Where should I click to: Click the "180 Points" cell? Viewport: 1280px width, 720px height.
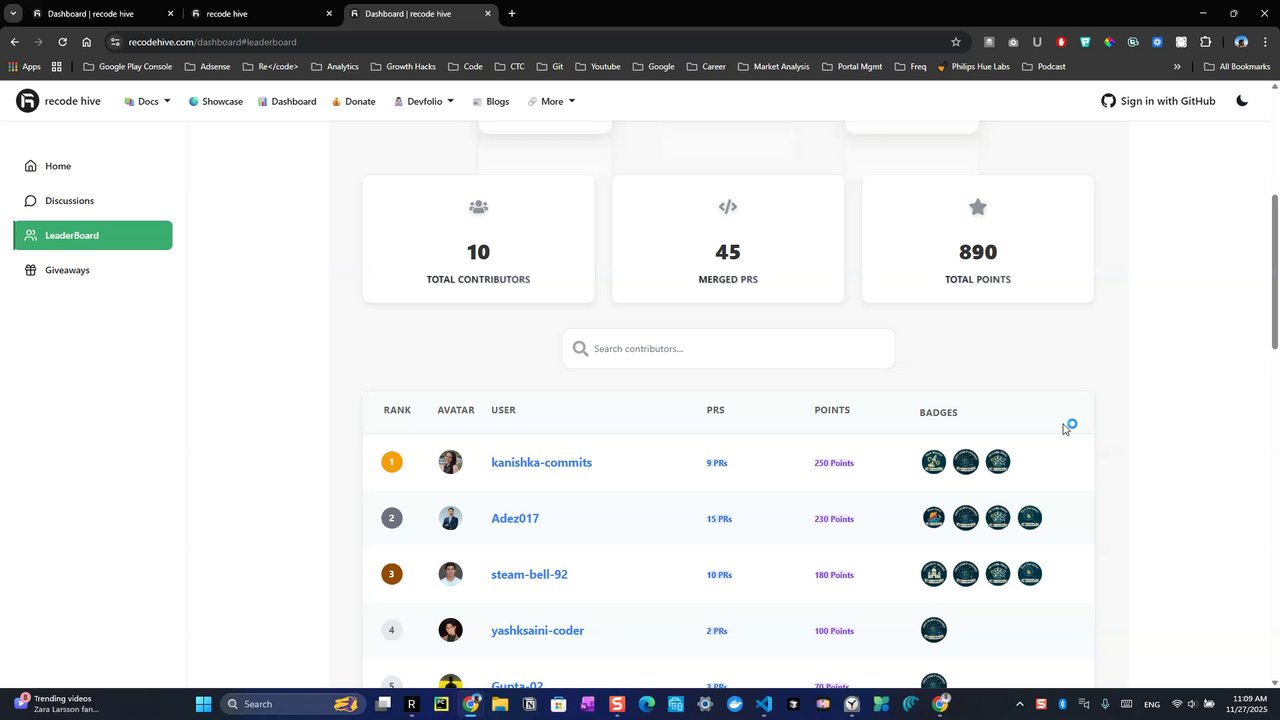(834, 575)
